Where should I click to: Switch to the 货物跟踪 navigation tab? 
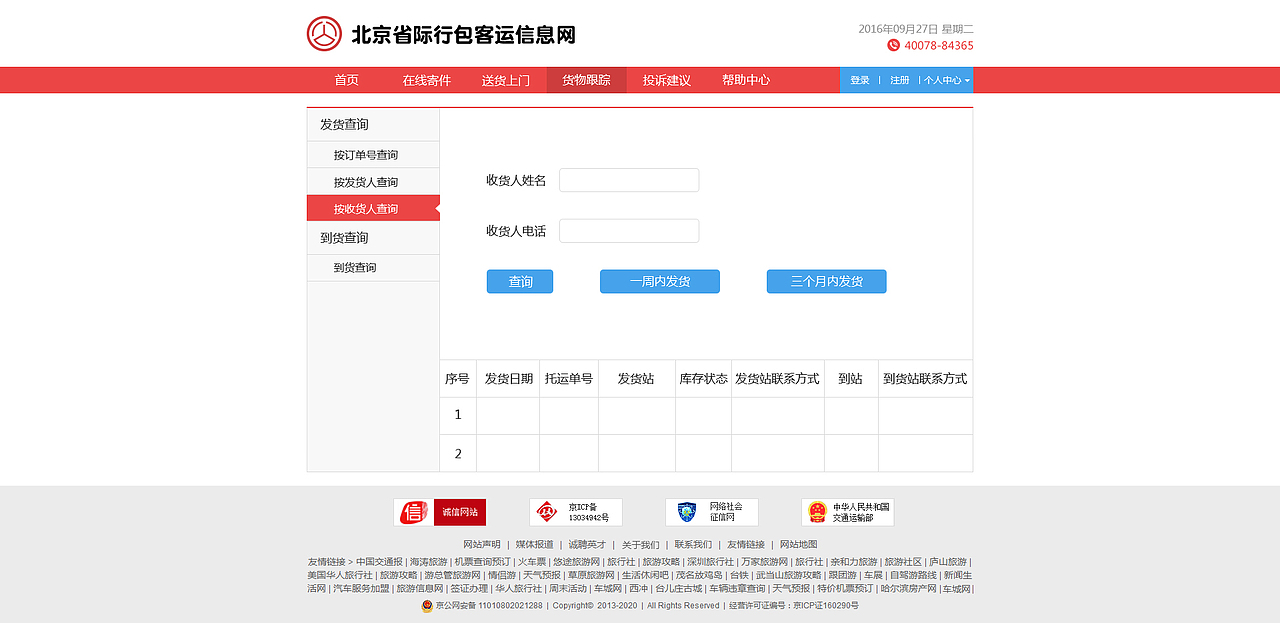coord(587,79)
